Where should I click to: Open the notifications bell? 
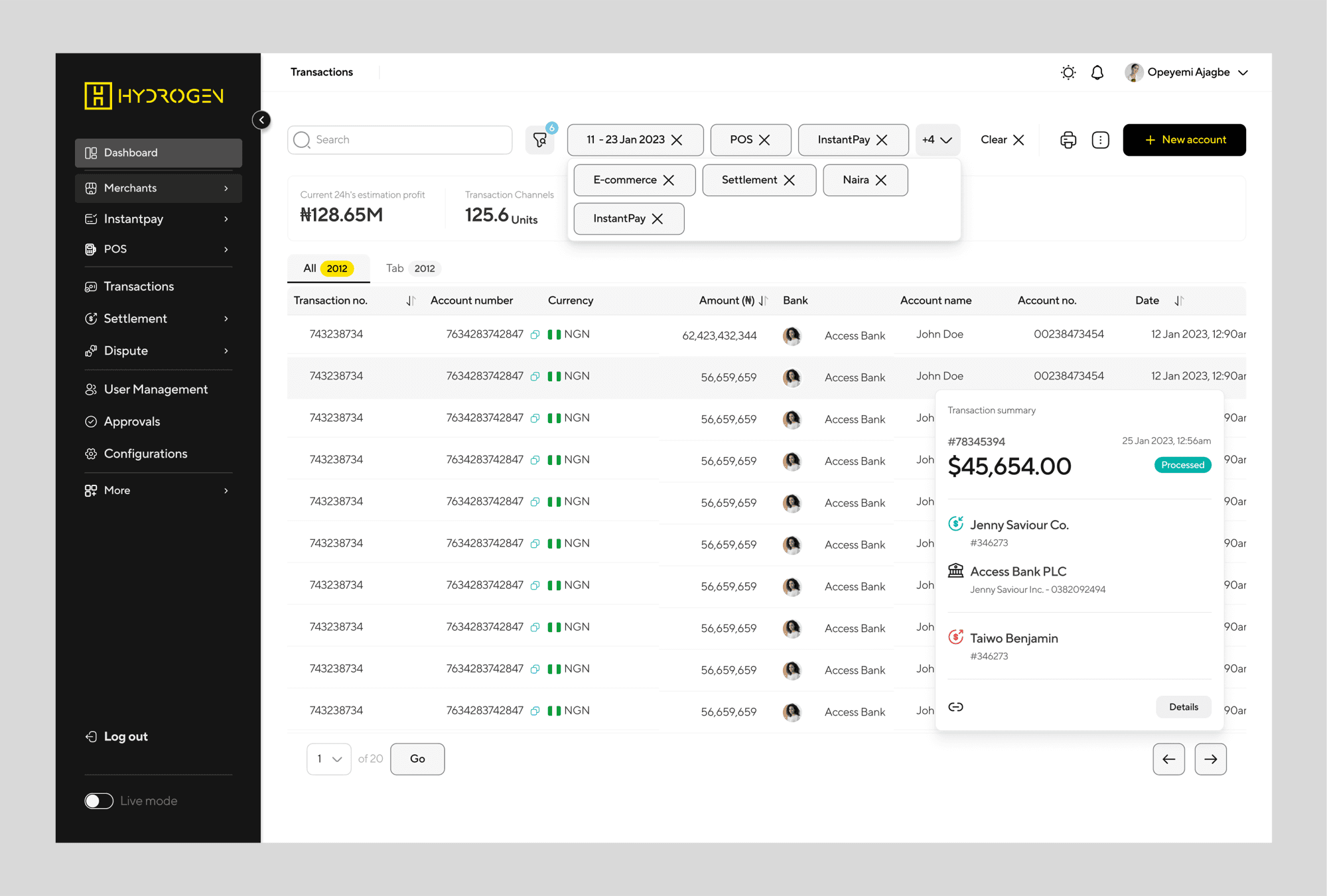tap(1097, 72)
